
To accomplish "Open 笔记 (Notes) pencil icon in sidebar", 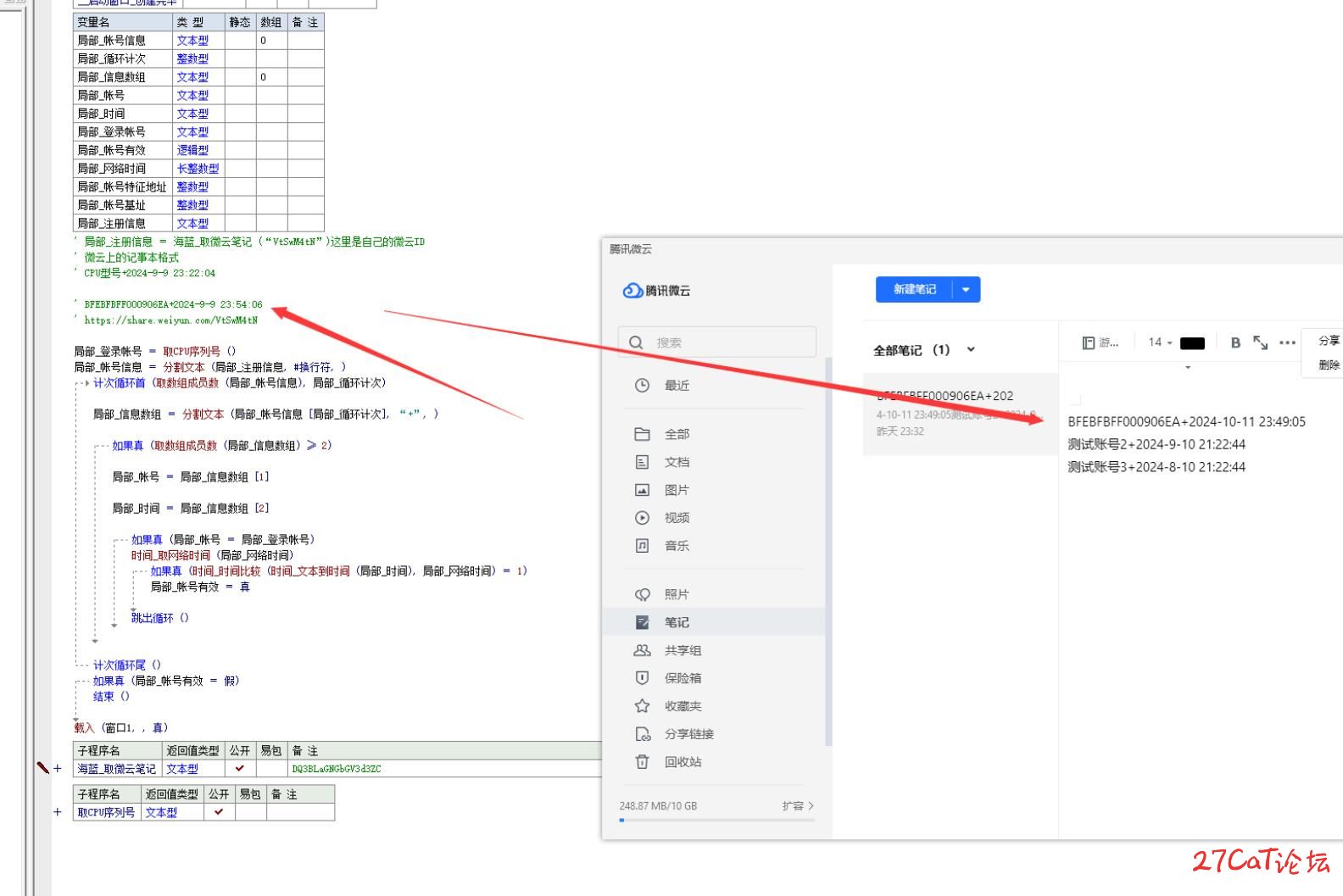I will pyautogui.click(x=642, y=622).
